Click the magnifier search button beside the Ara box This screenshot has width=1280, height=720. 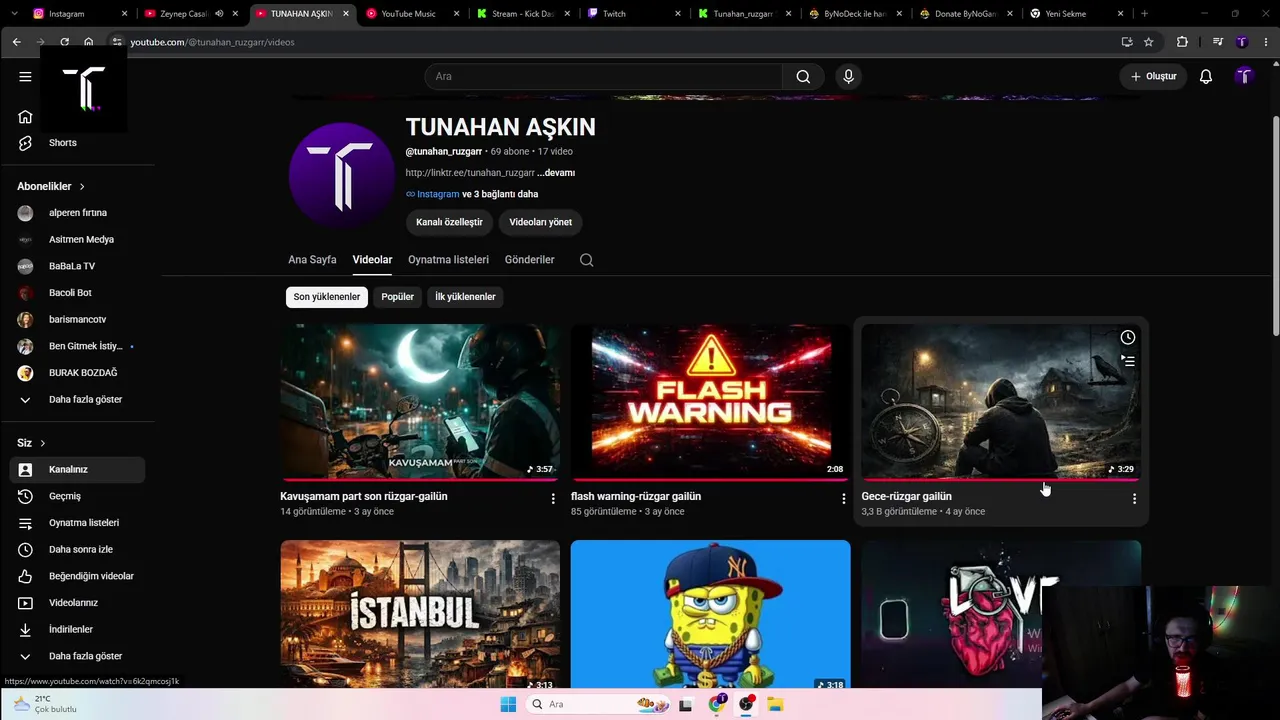click(x=803, y=76)
